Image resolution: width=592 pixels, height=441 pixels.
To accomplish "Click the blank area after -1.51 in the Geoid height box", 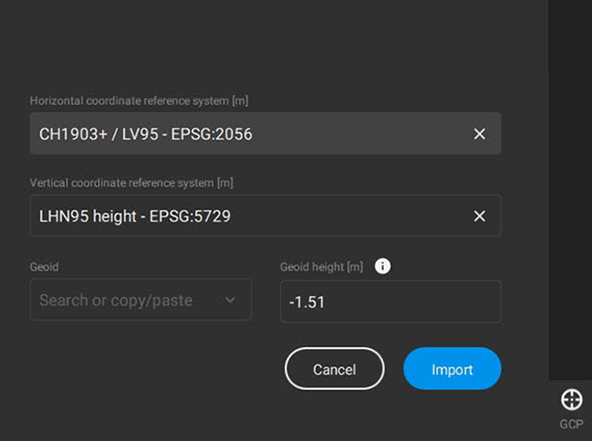I will tap(412, 301).
